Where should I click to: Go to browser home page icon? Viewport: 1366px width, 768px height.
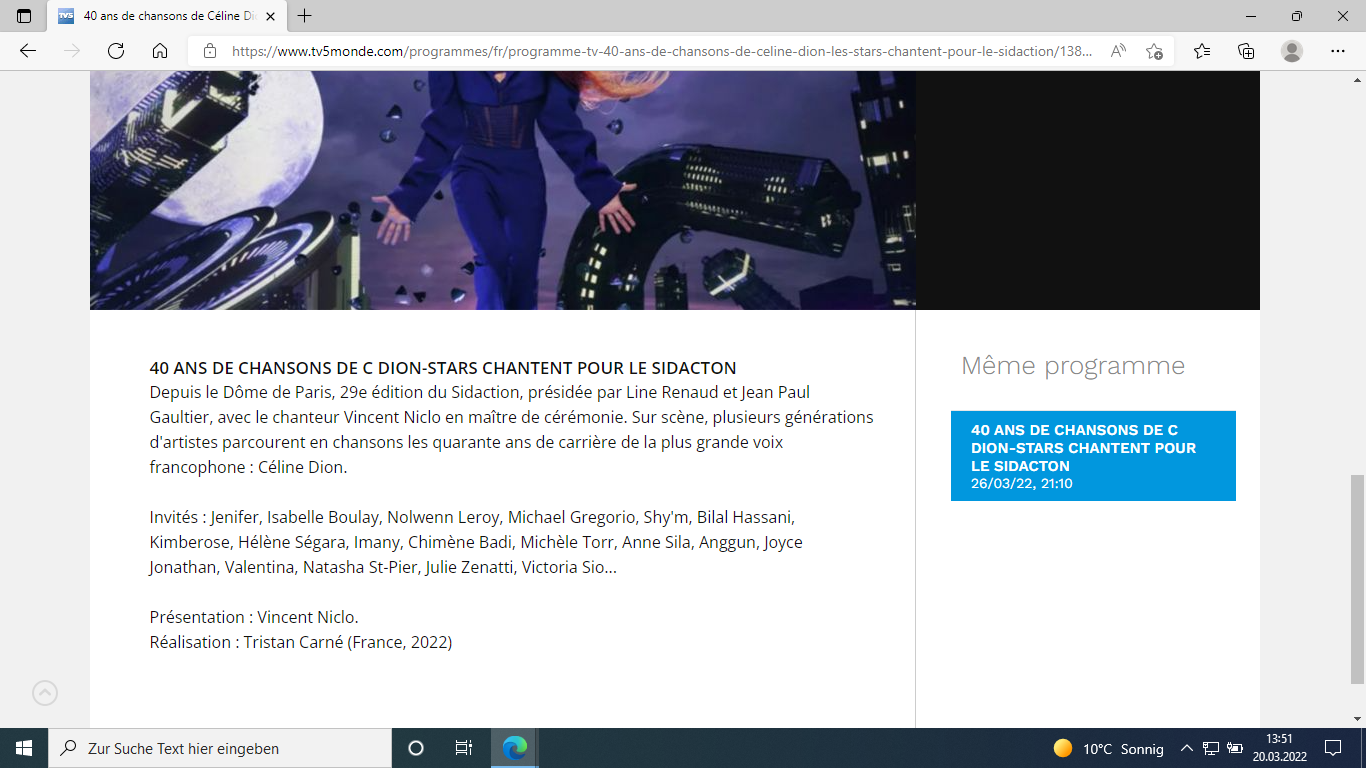(160, 51)
